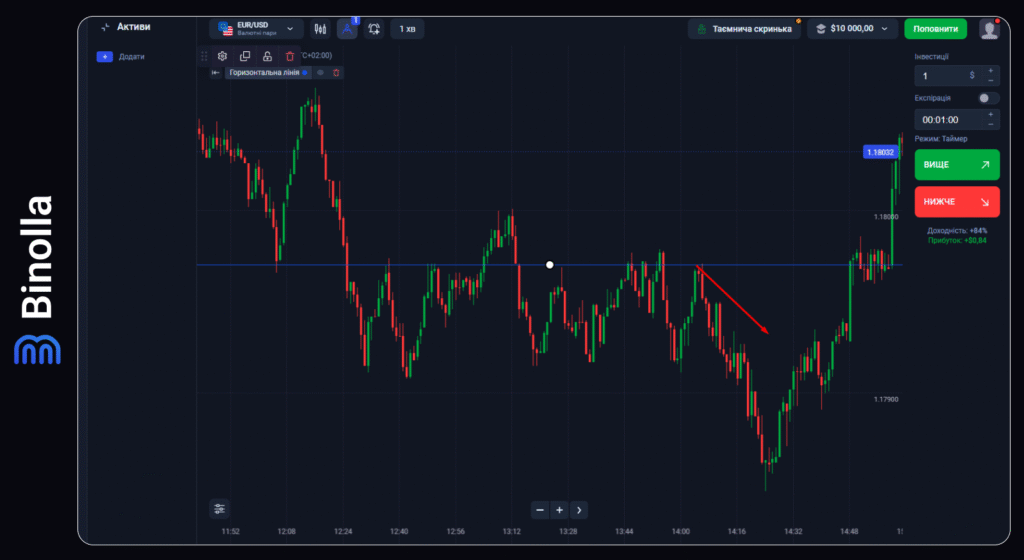Click the red trash icon in floating toolbar

click(290, 57)
